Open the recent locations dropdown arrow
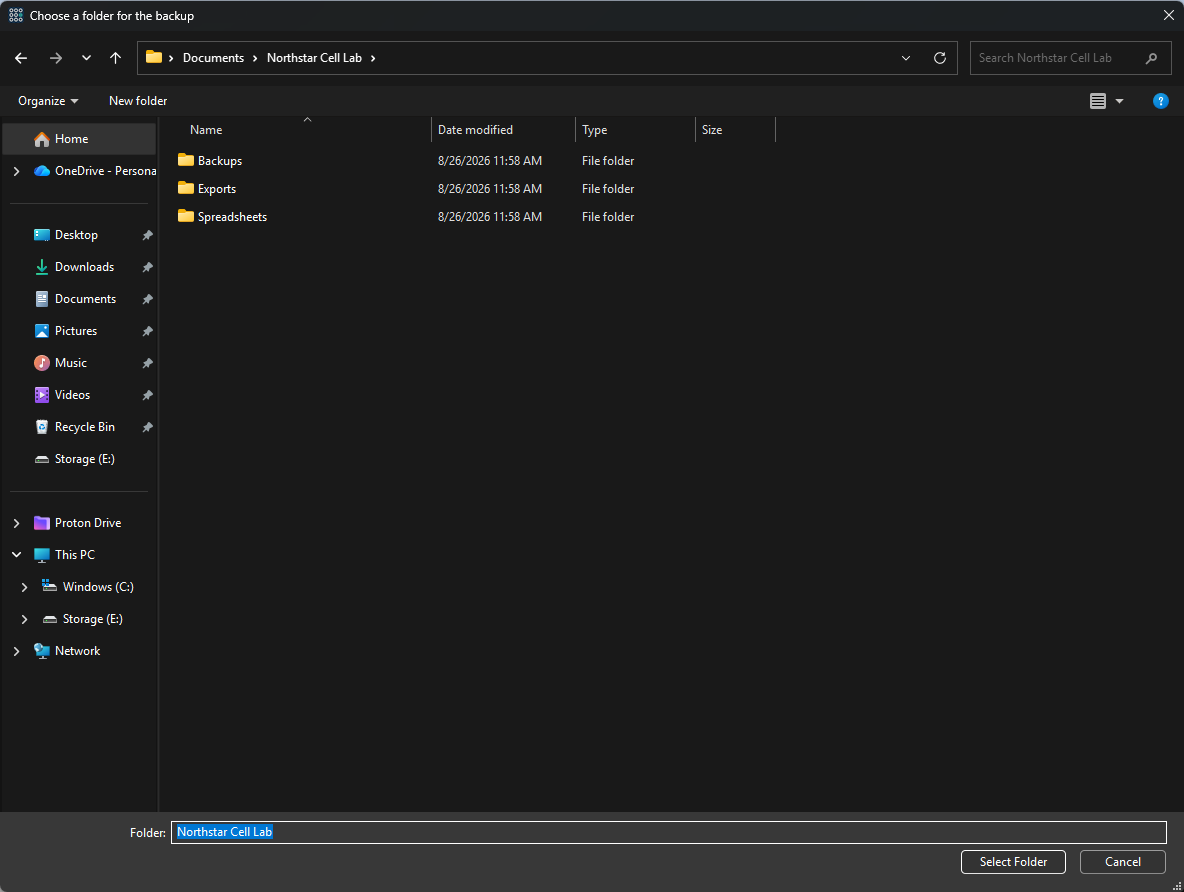The width and height of the screenshot is (1184, 892). click(86, 58)
